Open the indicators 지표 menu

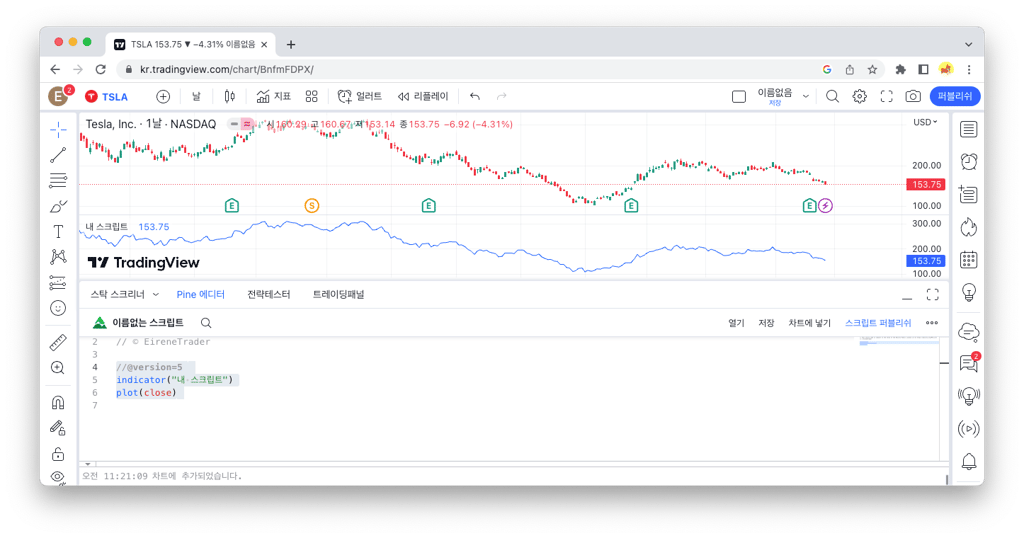[273, 97]
